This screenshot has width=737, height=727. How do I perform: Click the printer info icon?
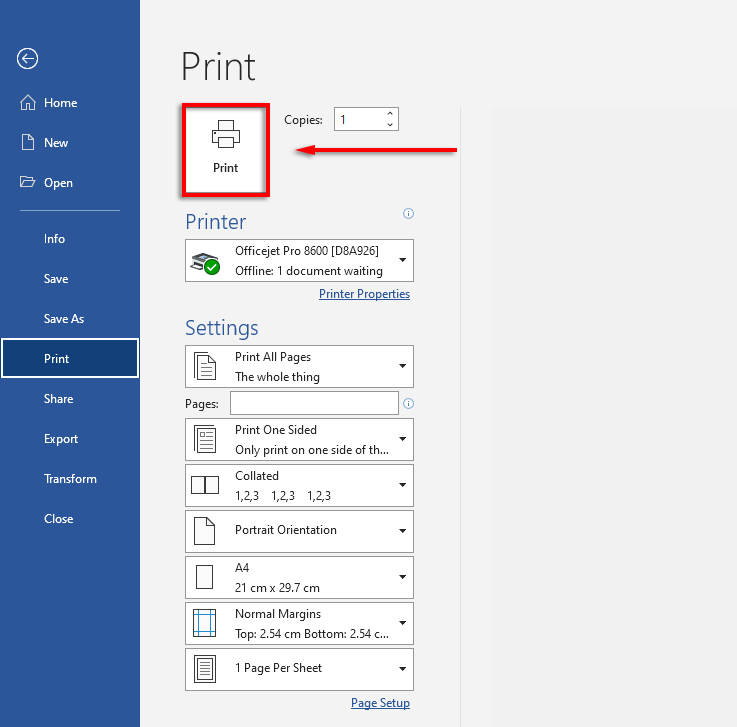click(x=408, y=213)
